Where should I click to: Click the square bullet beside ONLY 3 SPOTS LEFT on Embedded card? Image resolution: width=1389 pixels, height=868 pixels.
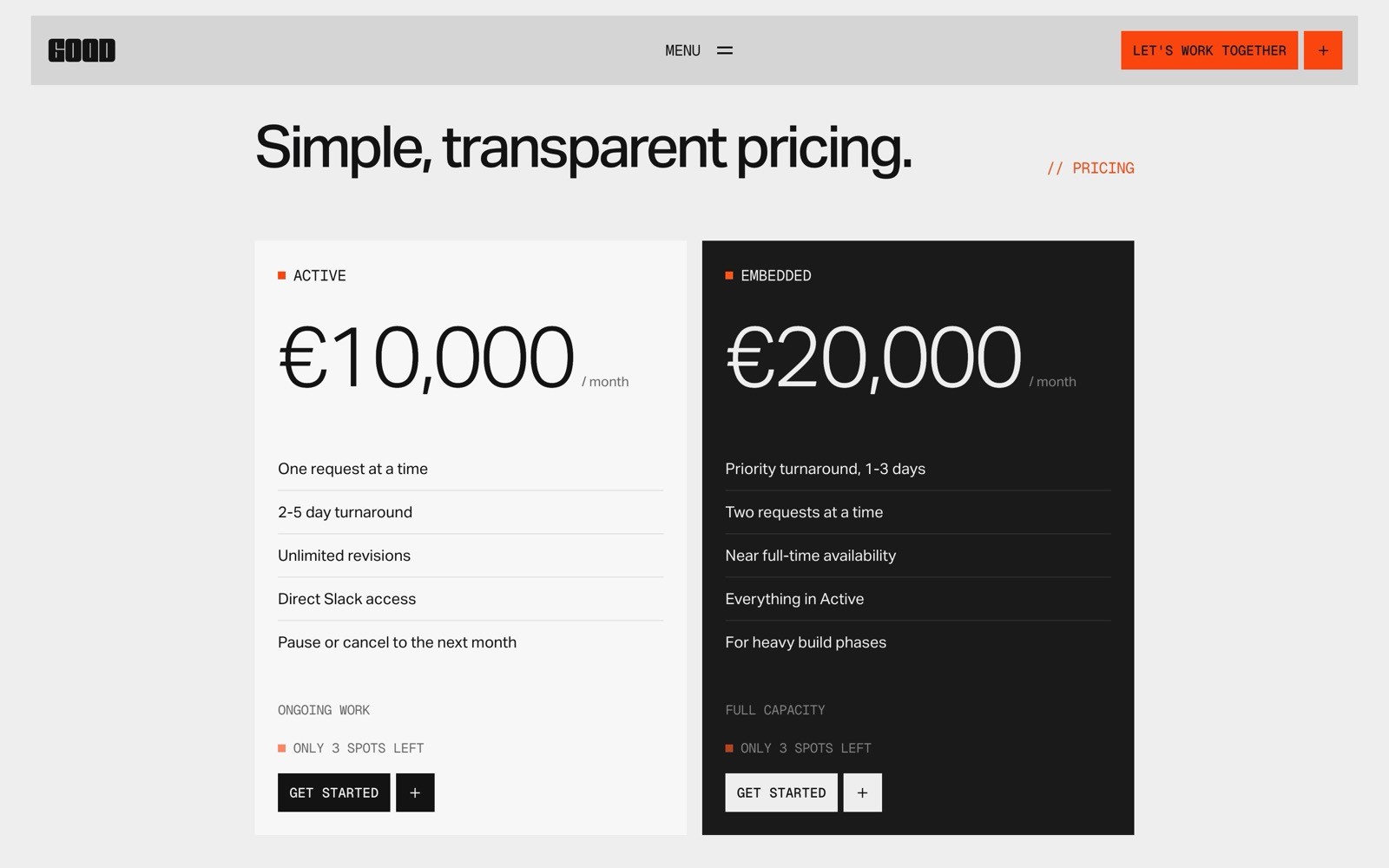(728, 747)
